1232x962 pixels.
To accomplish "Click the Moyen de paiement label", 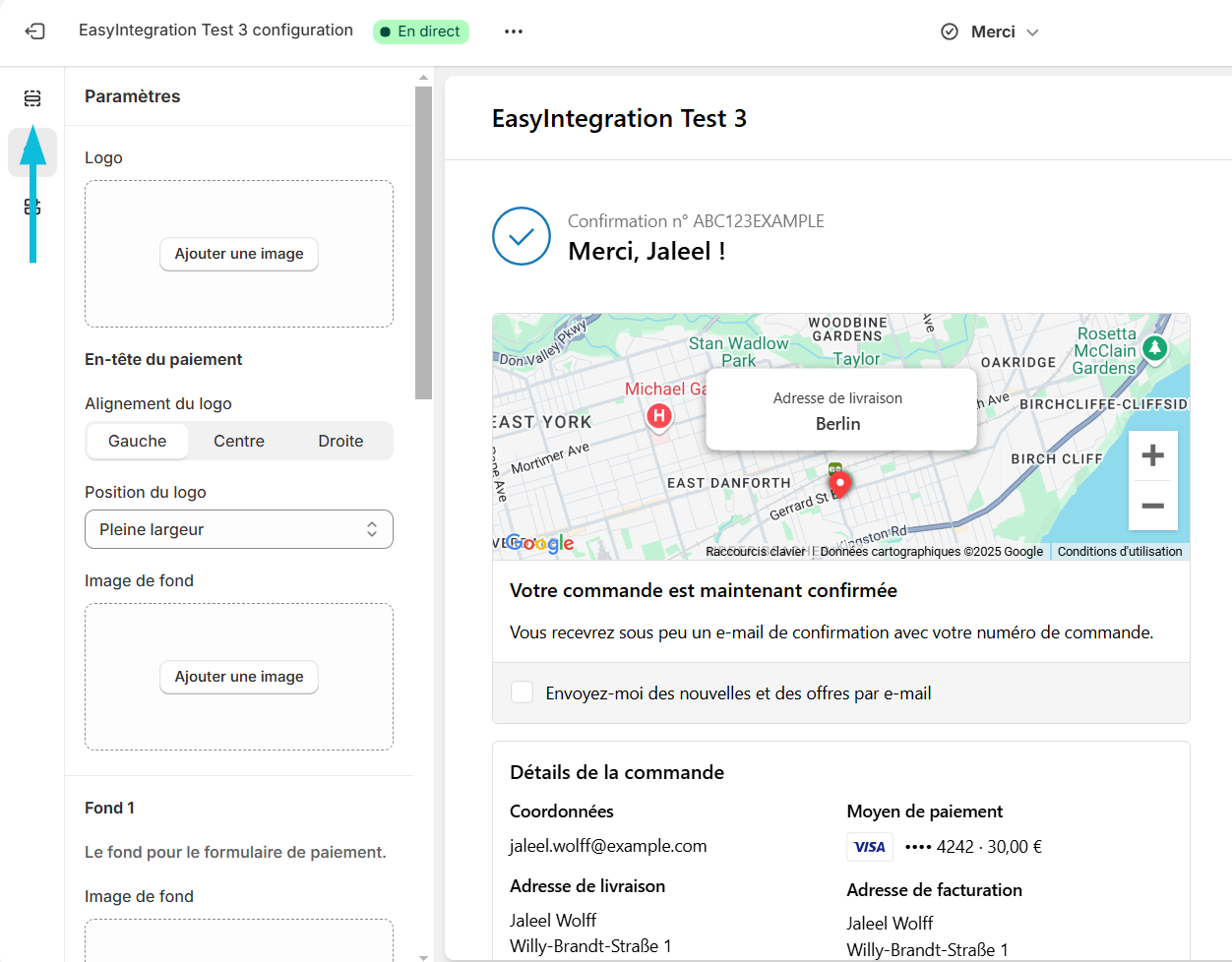I will 925,812.
